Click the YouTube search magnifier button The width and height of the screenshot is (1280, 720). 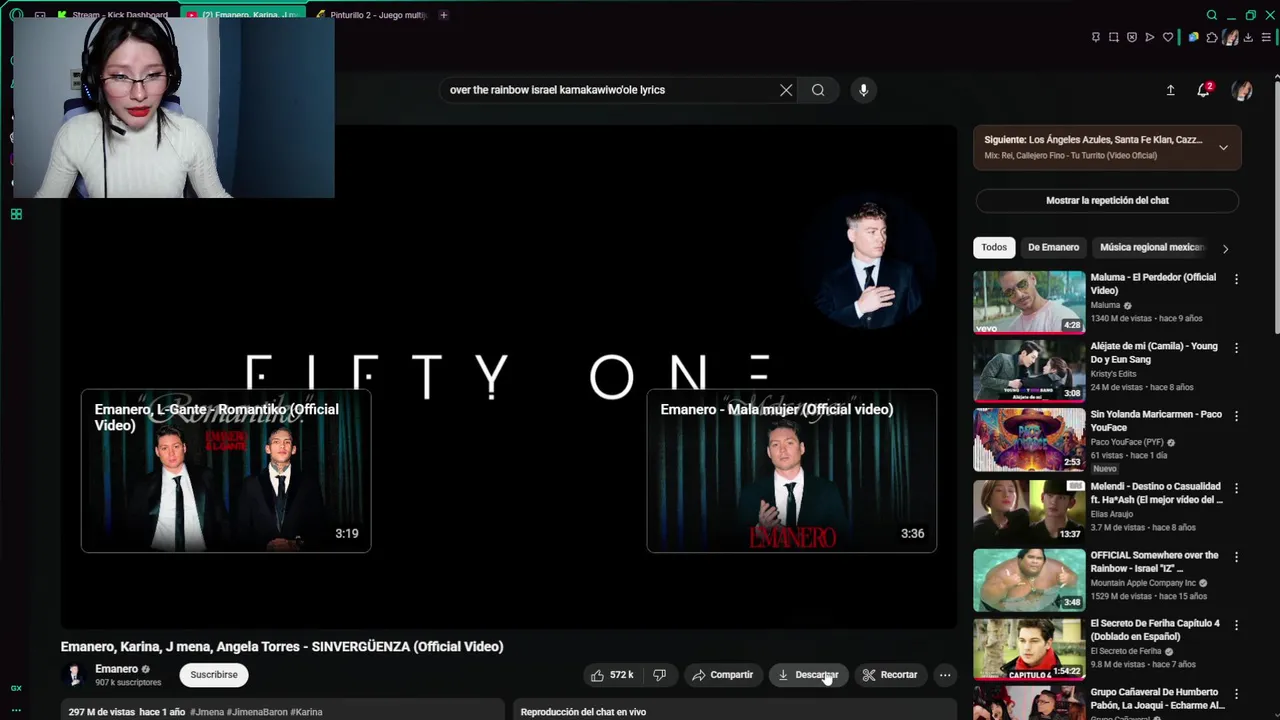[x=818, y=90]
